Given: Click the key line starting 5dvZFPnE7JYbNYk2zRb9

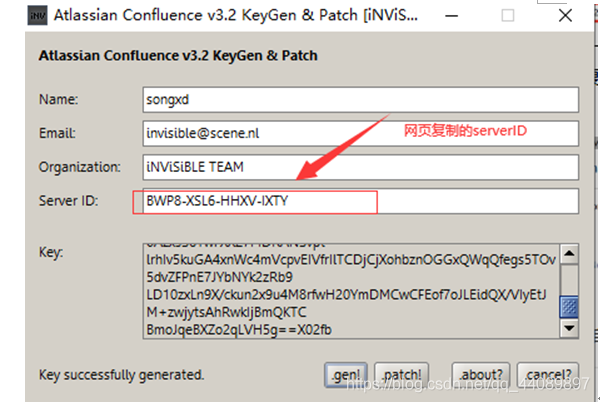Looking at the screenshot, I should click(219, 277).
